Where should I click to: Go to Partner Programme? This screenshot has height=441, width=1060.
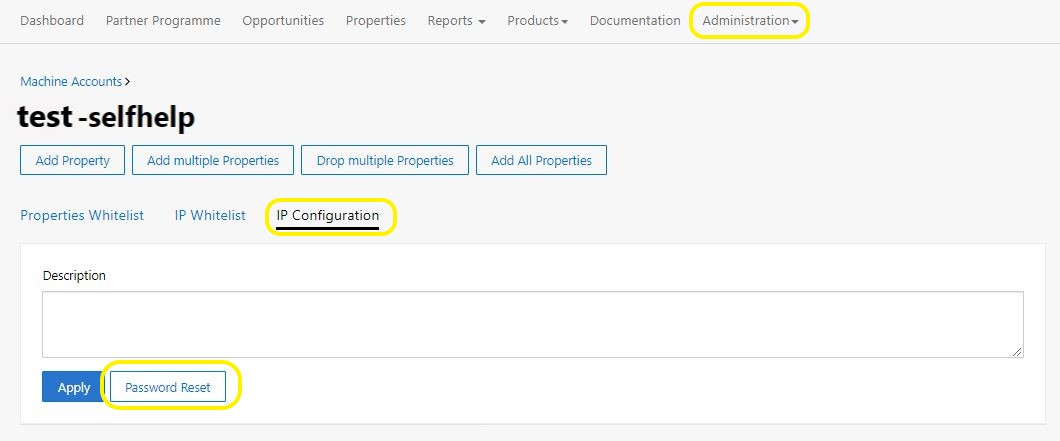tap(163, 20)
